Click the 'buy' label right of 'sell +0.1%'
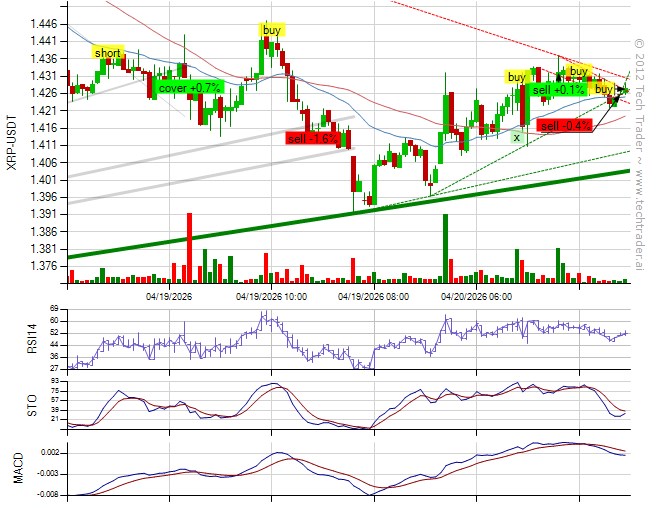Image resolution: width=657 pixels, height=514 pixels. [603, 89]
